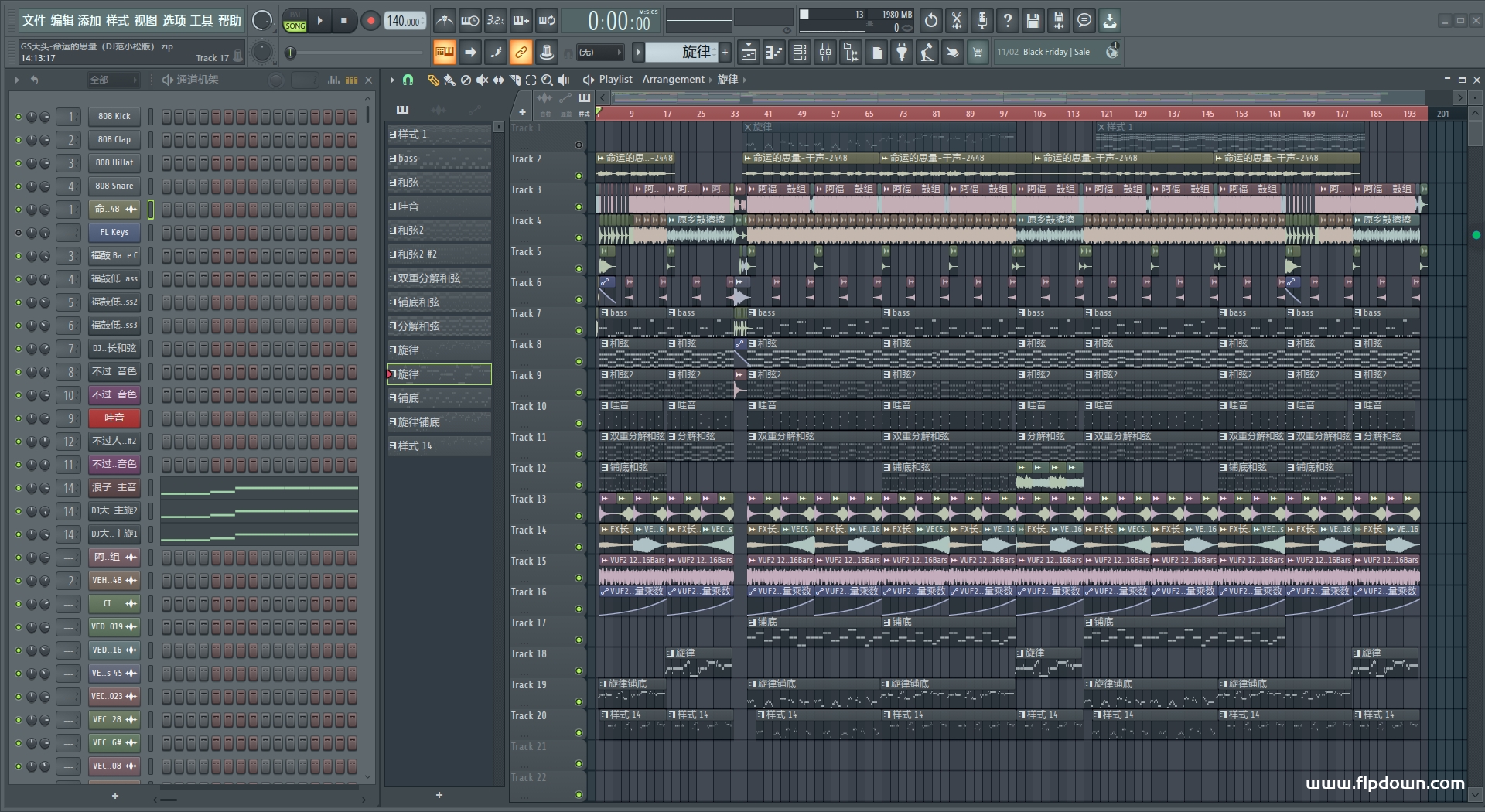Open the 808 Clap channel button
Image resolution: width=1485 pixels, height=812 pixels.
pyautogui.click(x=114, y=140)
